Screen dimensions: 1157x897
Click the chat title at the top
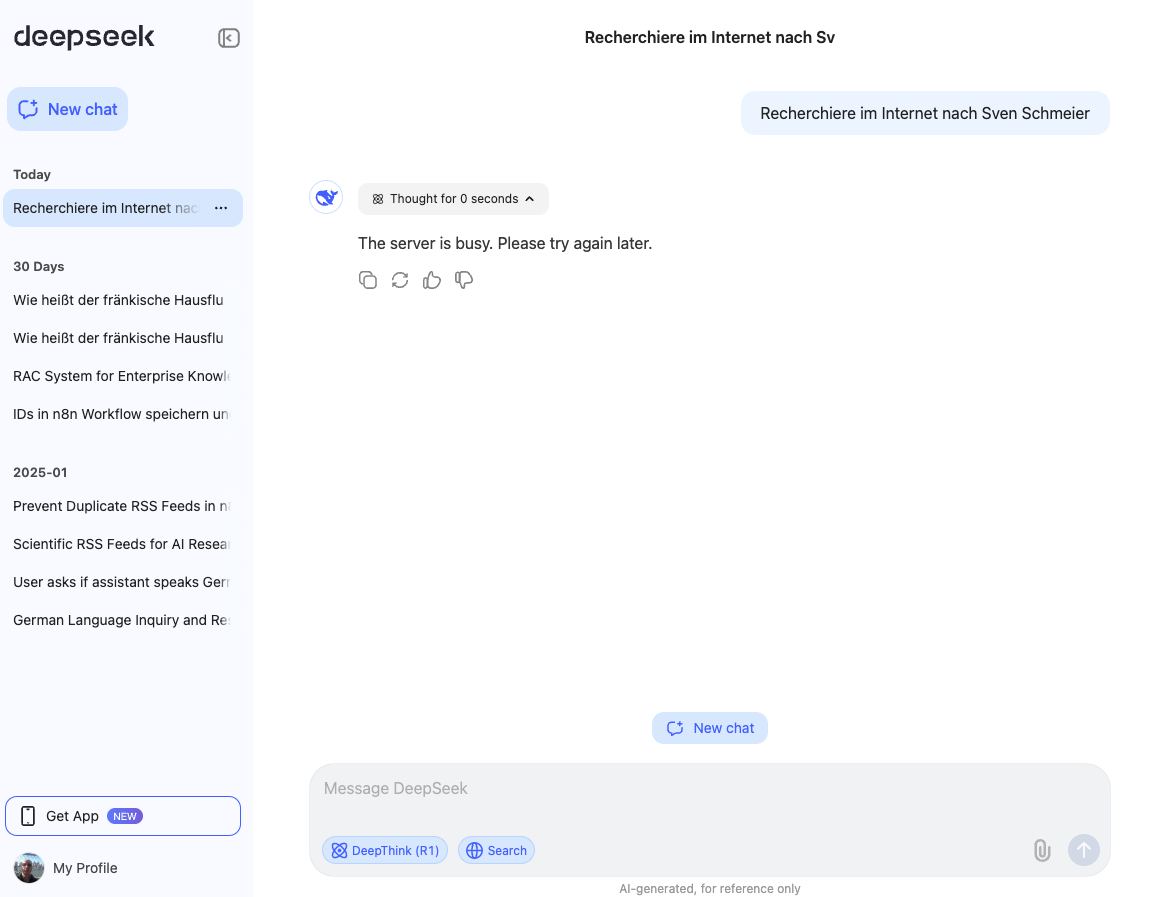[x=710, y=38]
